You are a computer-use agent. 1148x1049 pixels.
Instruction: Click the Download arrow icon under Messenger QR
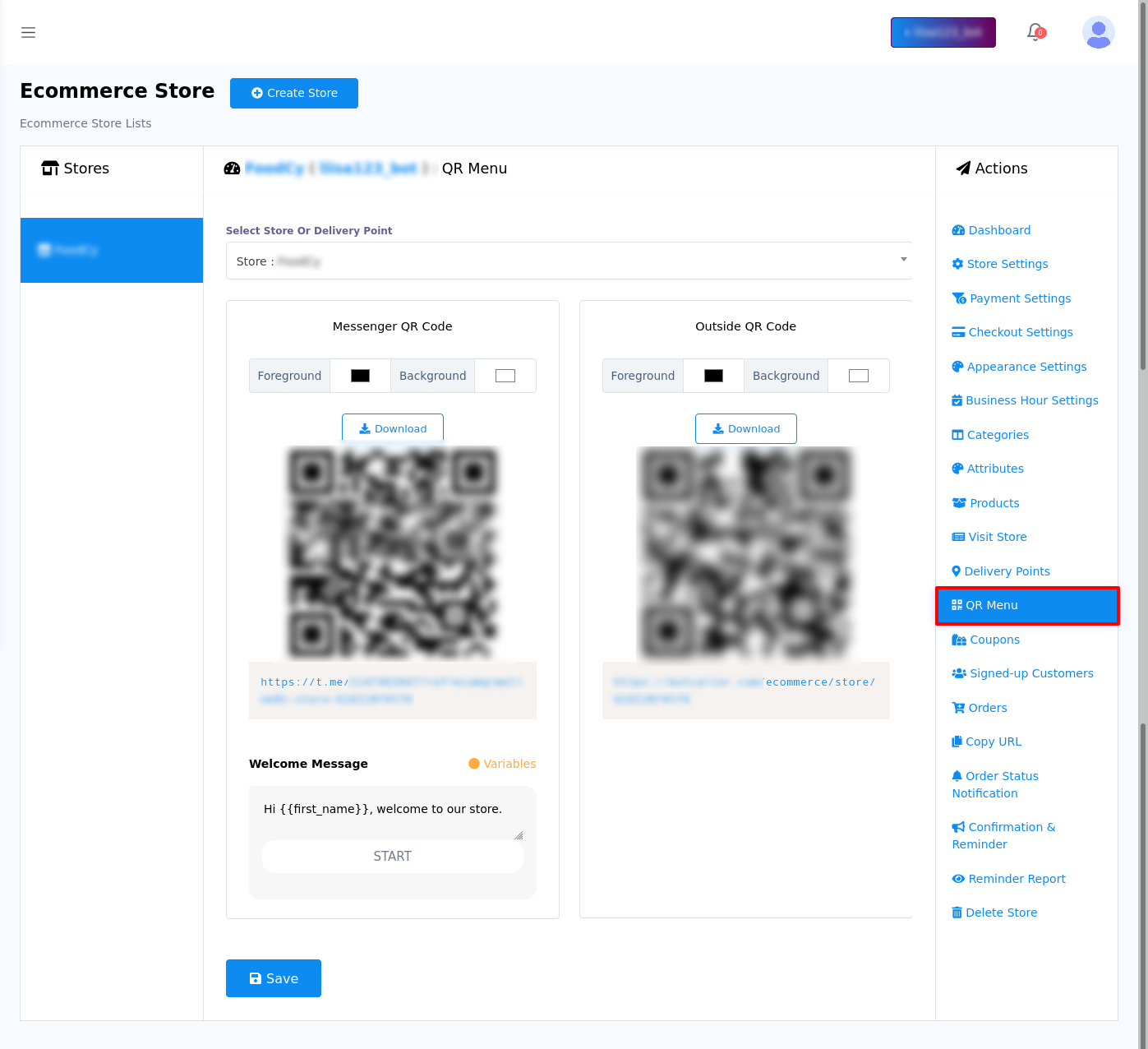click(365, 428)
